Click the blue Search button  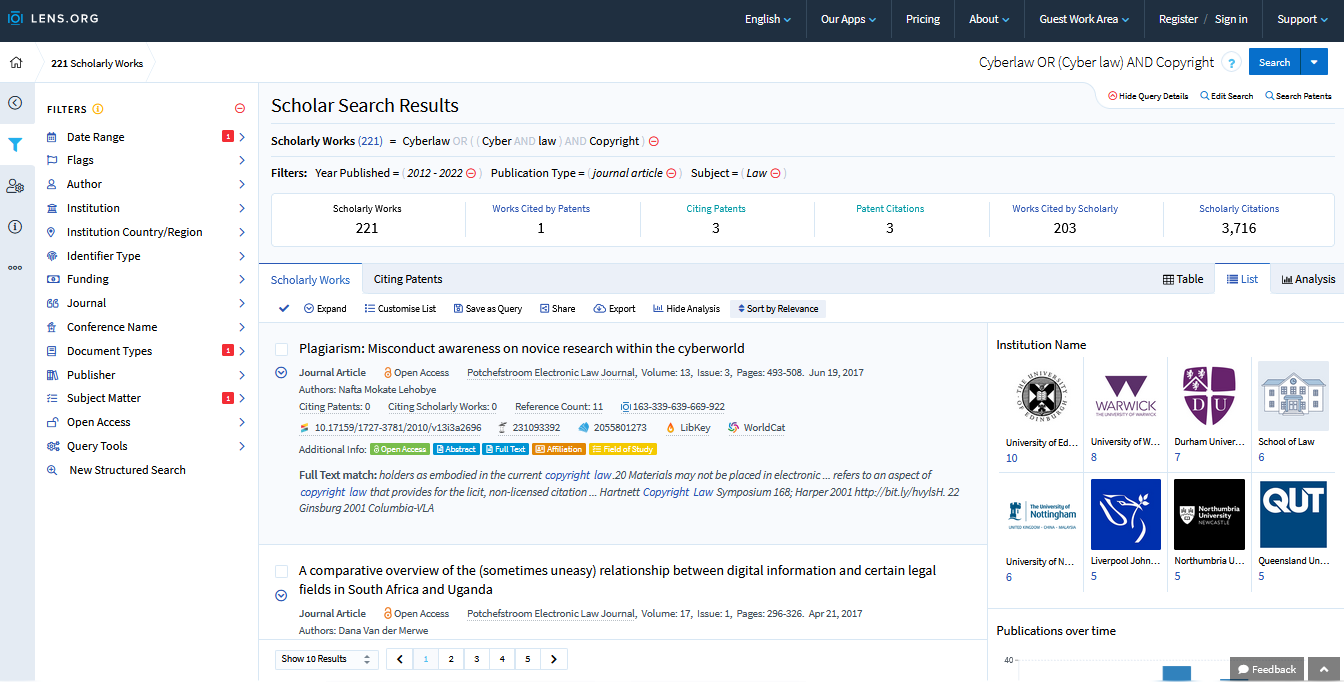1275,62
